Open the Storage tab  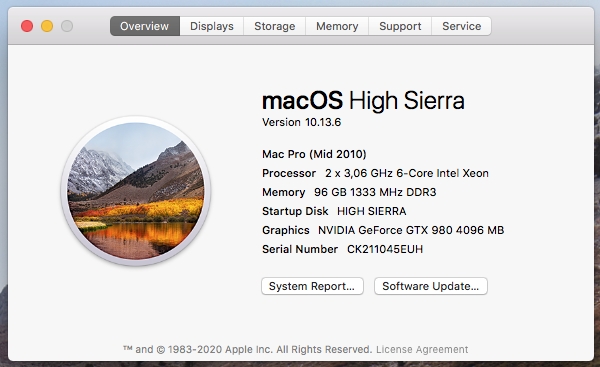click(x=274, y=26)
